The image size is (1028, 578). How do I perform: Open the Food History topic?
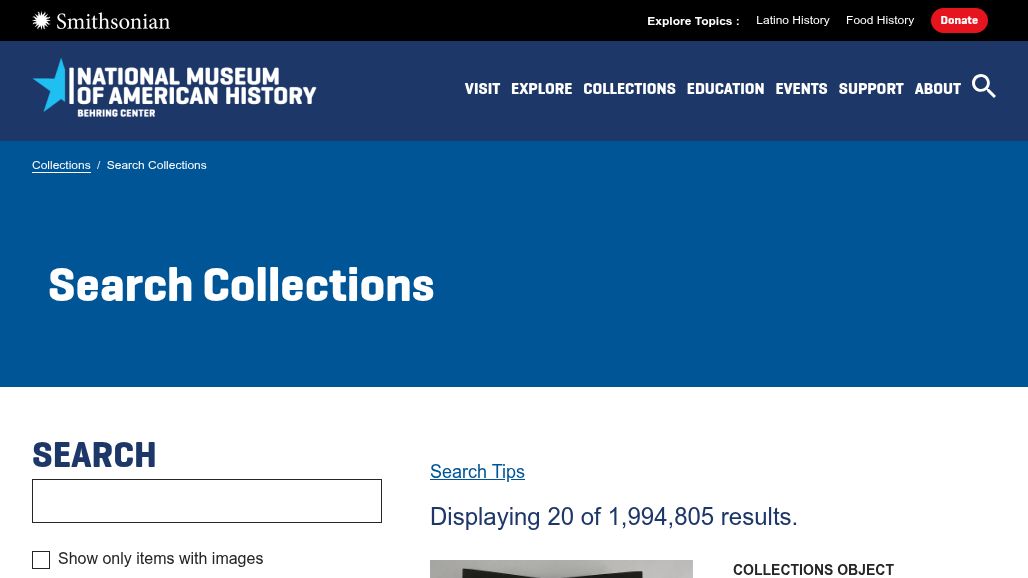879,20
